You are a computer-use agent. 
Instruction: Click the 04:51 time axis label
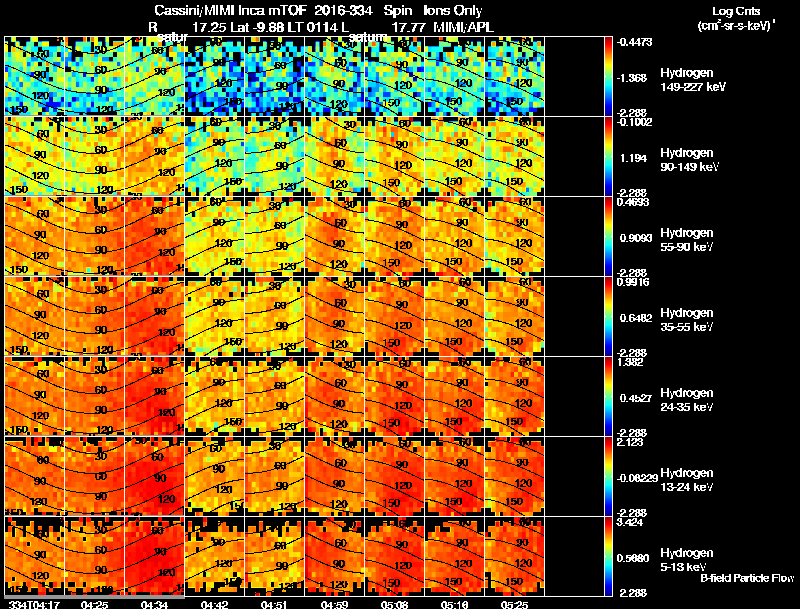point(274,604)
